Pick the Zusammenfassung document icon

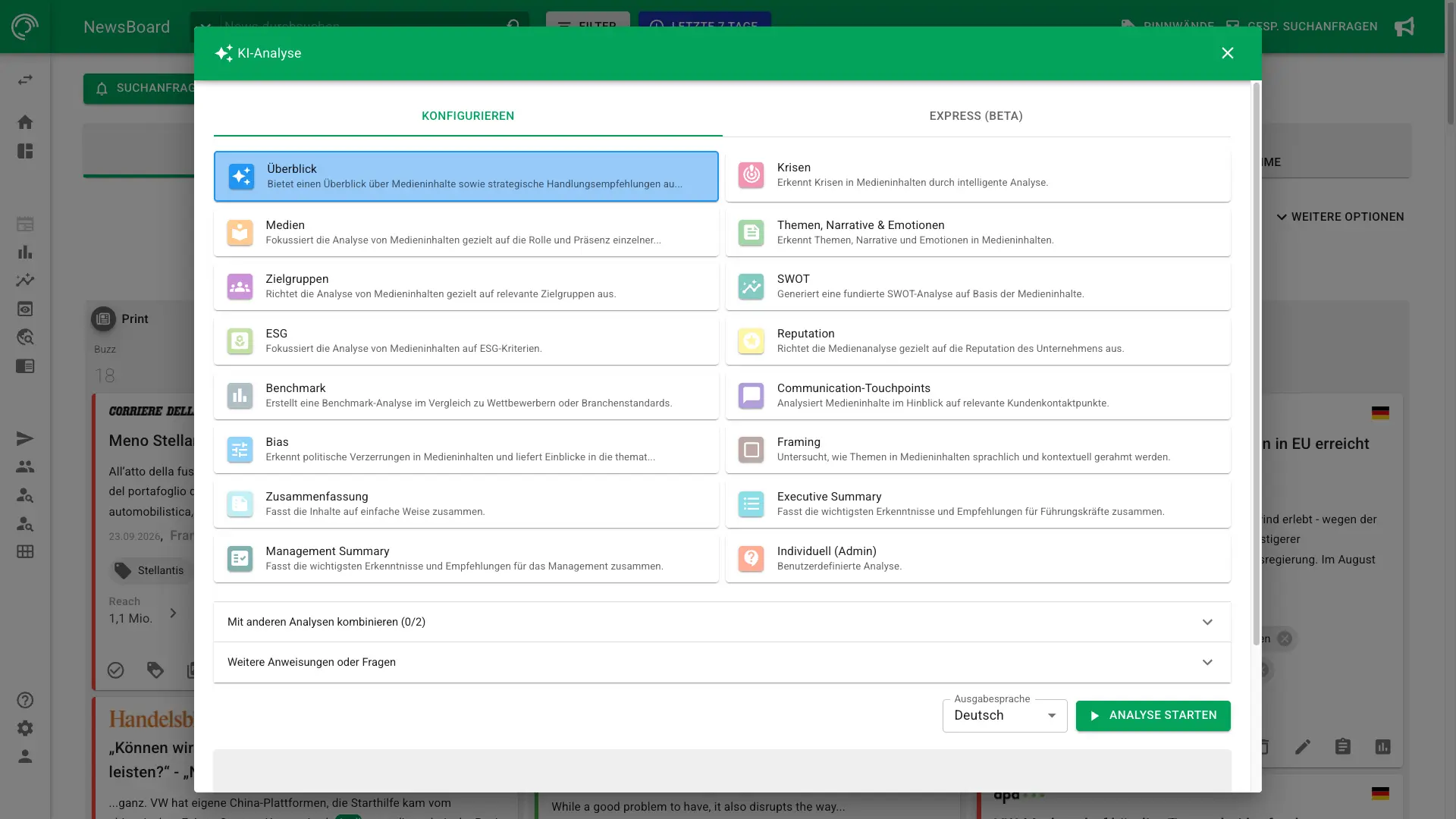(x=240, y=504)
